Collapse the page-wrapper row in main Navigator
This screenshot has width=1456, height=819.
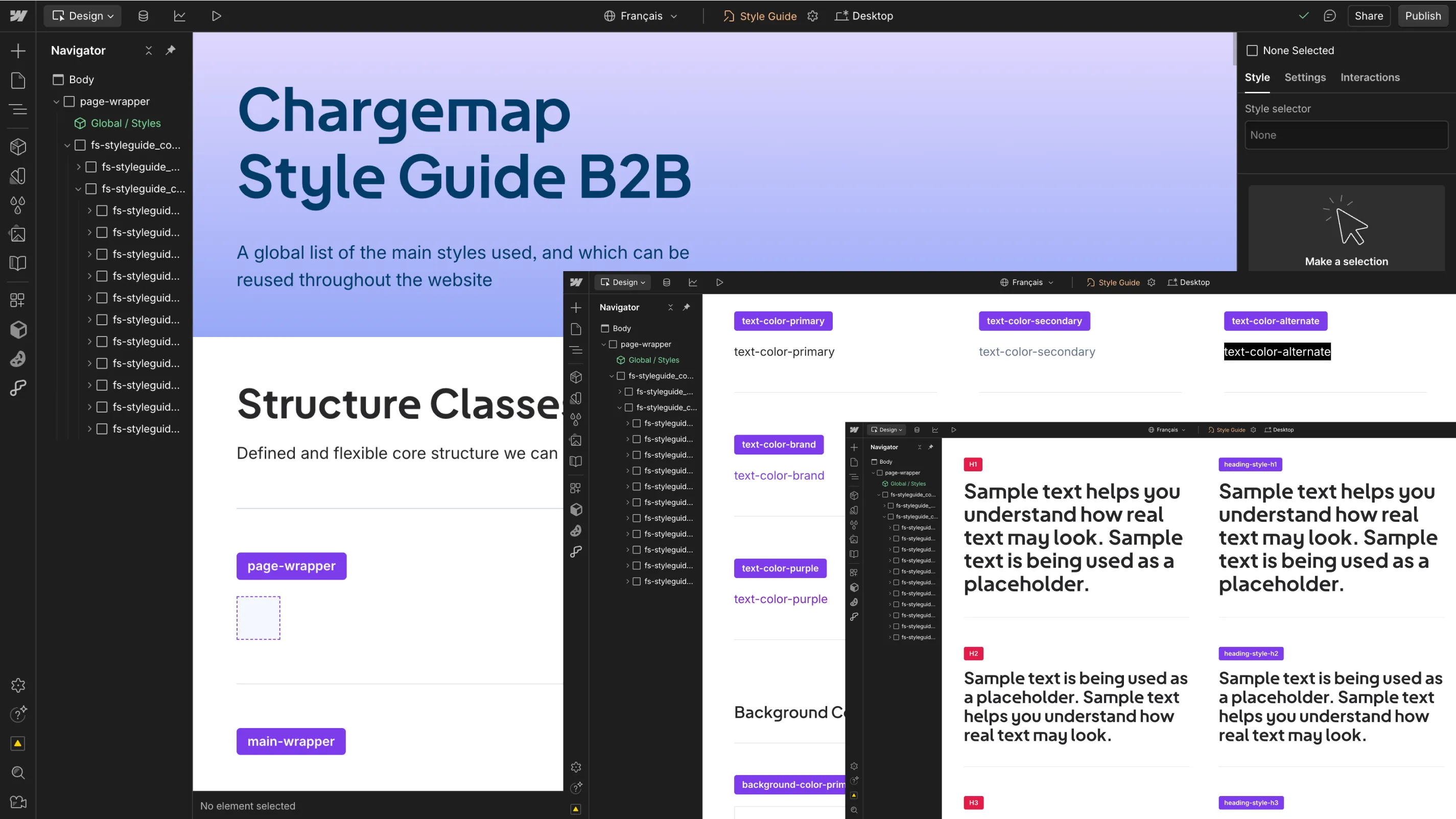[56, 102]
